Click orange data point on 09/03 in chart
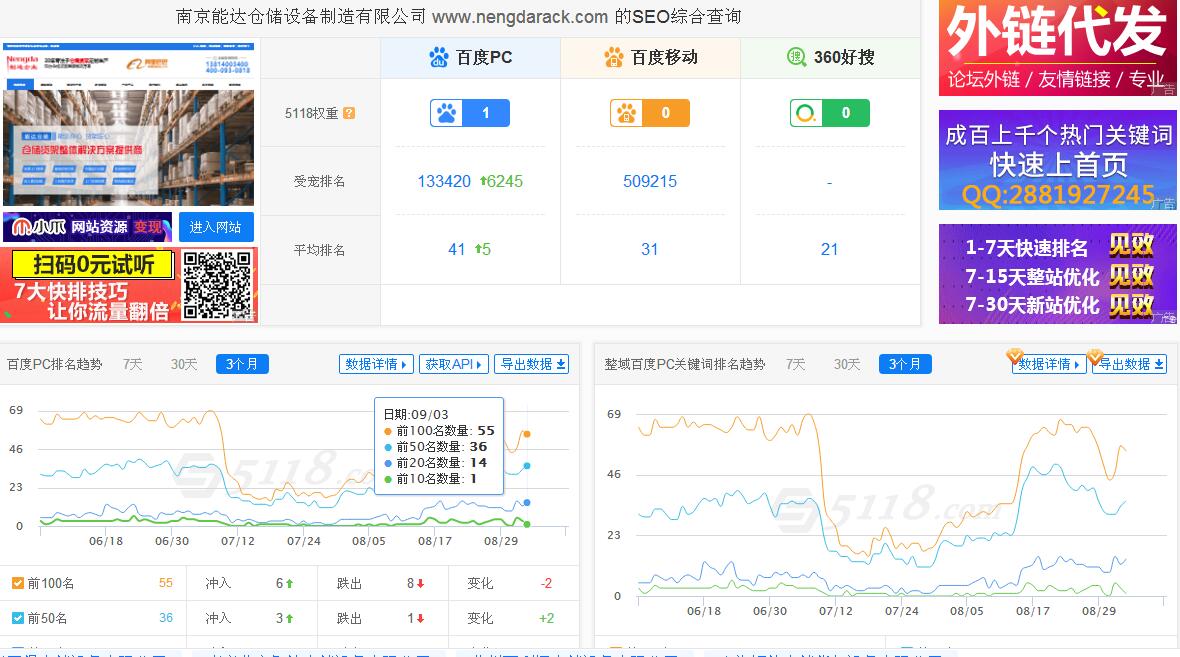The height and width of the screenshot is (657, 1180). (x=527, y=434)
